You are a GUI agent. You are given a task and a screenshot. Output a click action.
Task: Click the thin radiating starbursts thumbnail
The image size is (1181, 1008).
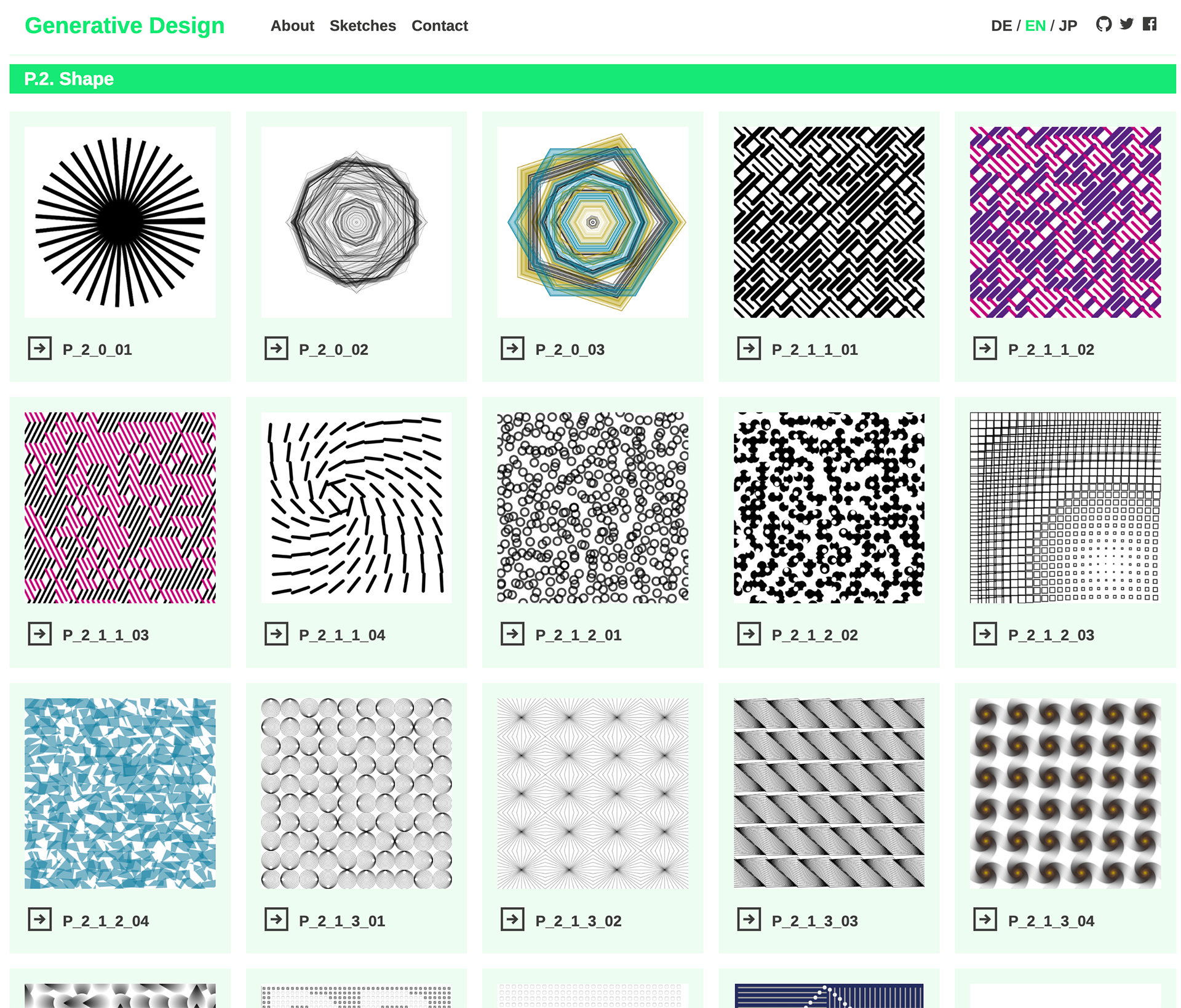click(592, 793)
